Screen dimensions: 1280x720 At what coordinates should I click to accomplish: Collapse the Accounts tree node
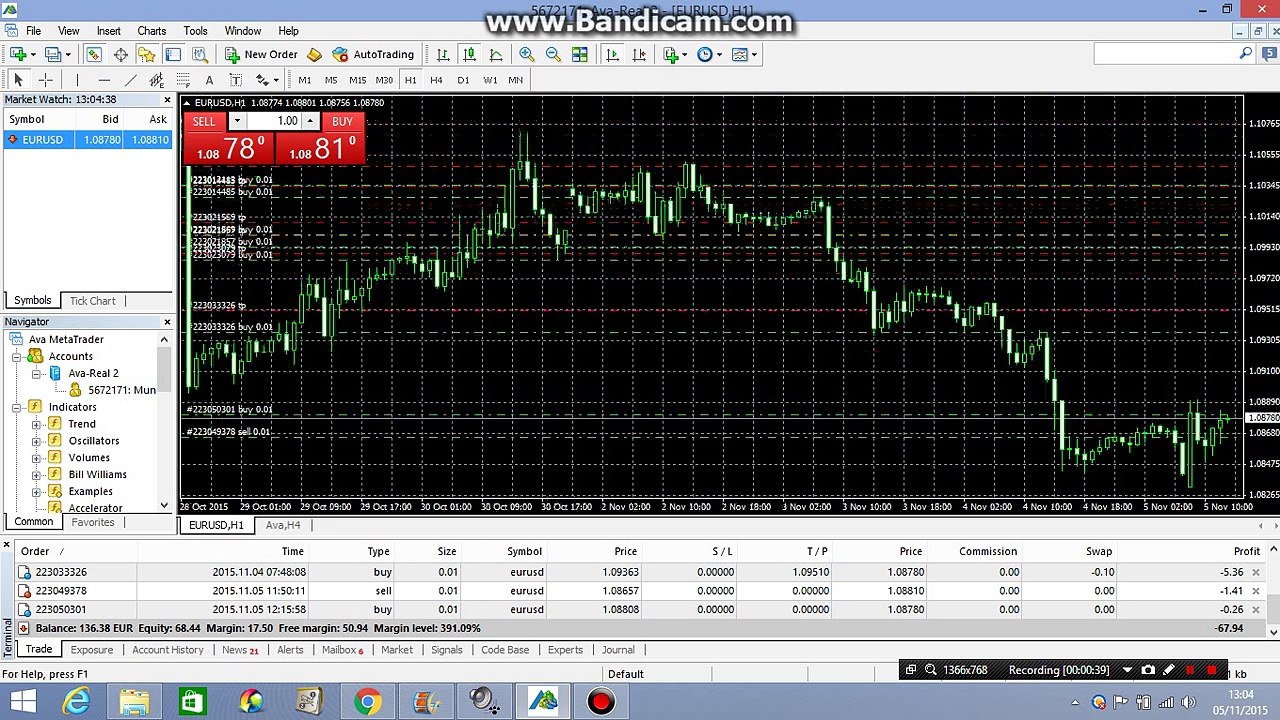click(x=17, y=356)
